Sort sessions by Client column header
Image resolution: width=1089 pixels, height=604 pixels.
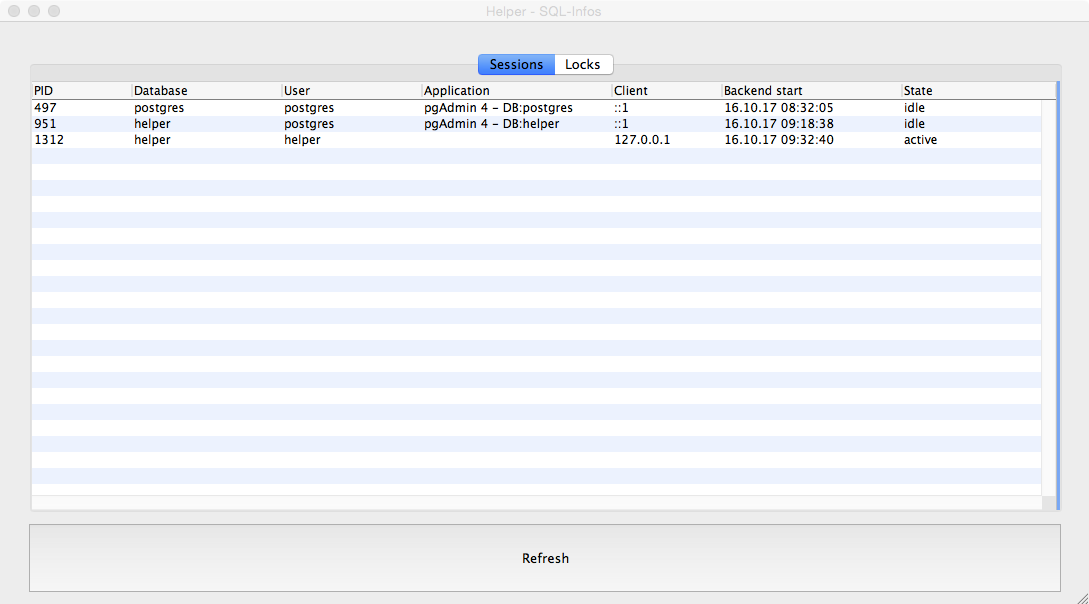665,91
